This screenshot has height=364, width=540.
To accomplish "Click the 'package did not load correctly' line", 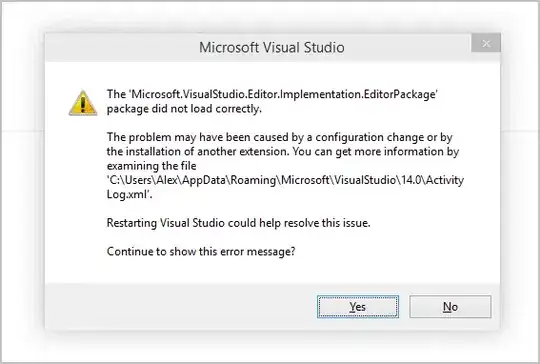I will [x=184, y=109].
